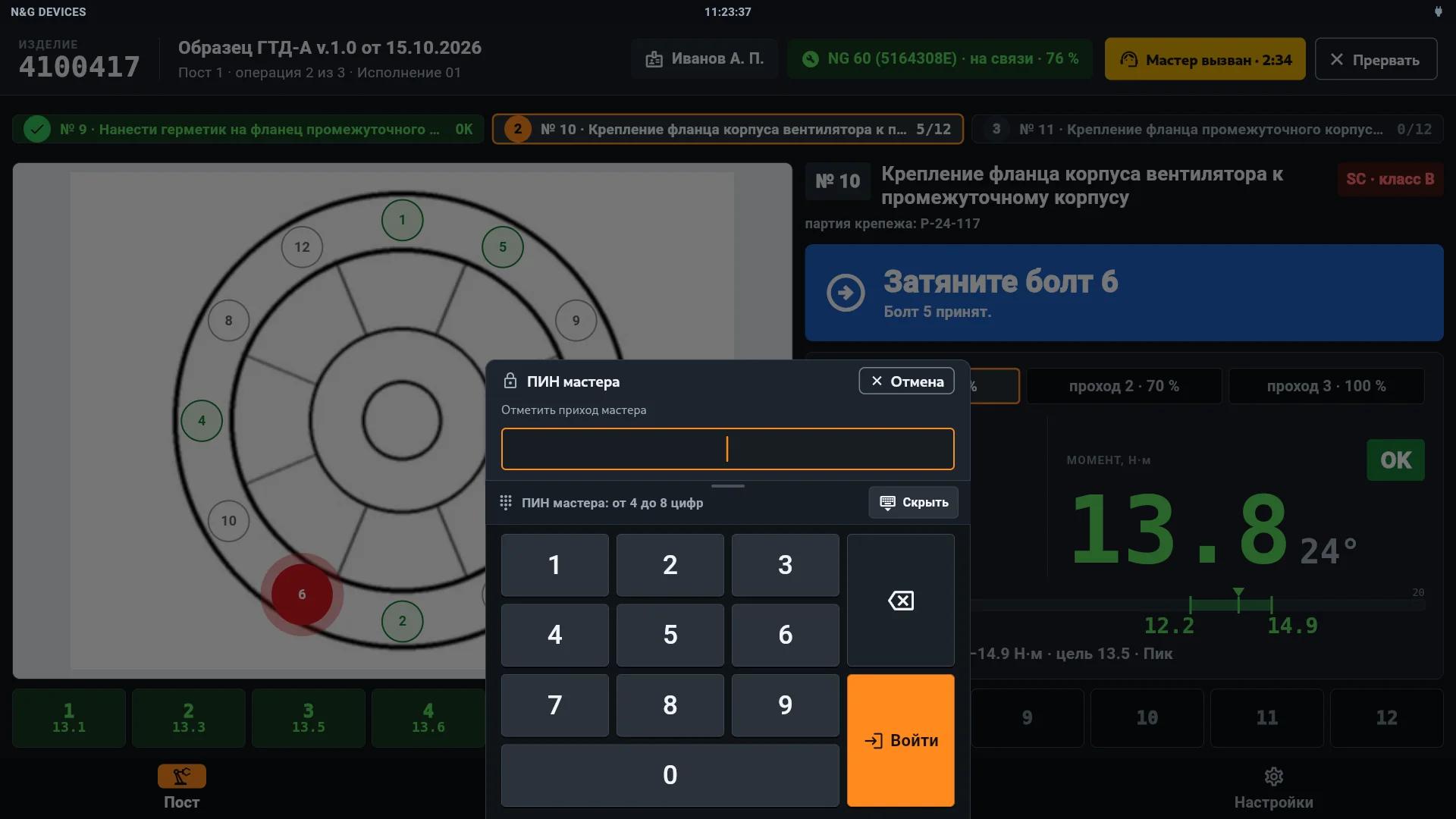Hide the on-screen keypad with Скрыть

(x=913, y=502)
